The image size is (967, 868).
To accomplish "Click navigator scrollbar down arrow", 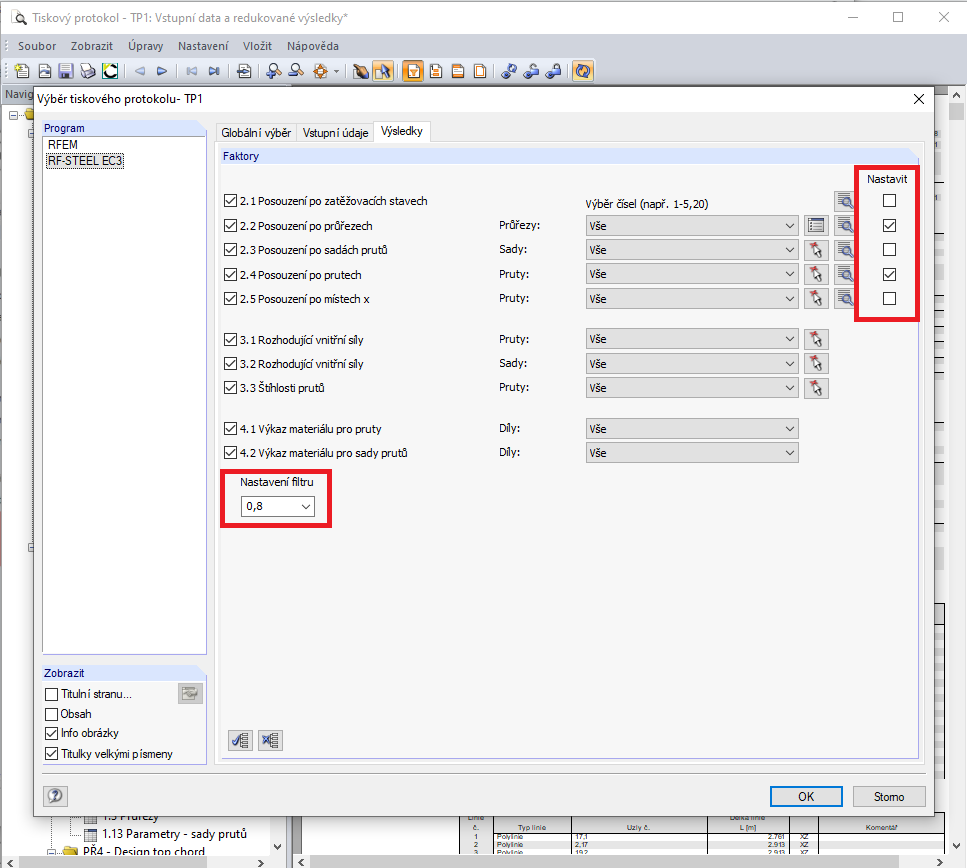I will point(278,846).
